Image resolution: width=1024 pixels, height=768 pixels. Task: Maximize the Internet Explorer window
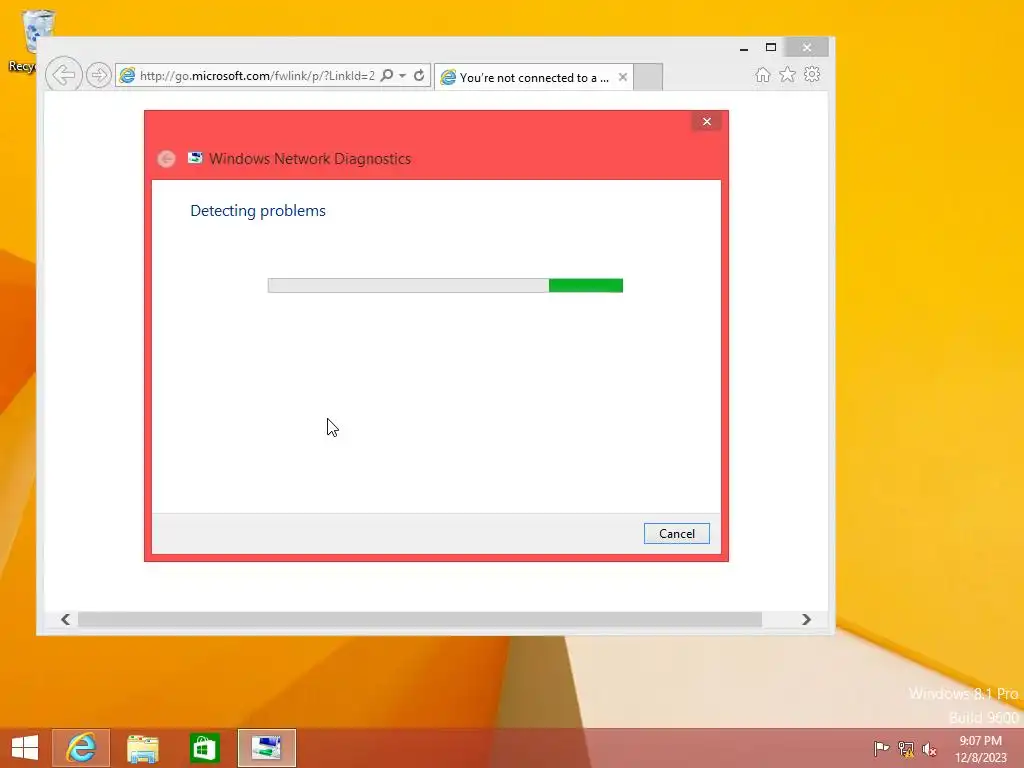[771, 48]
